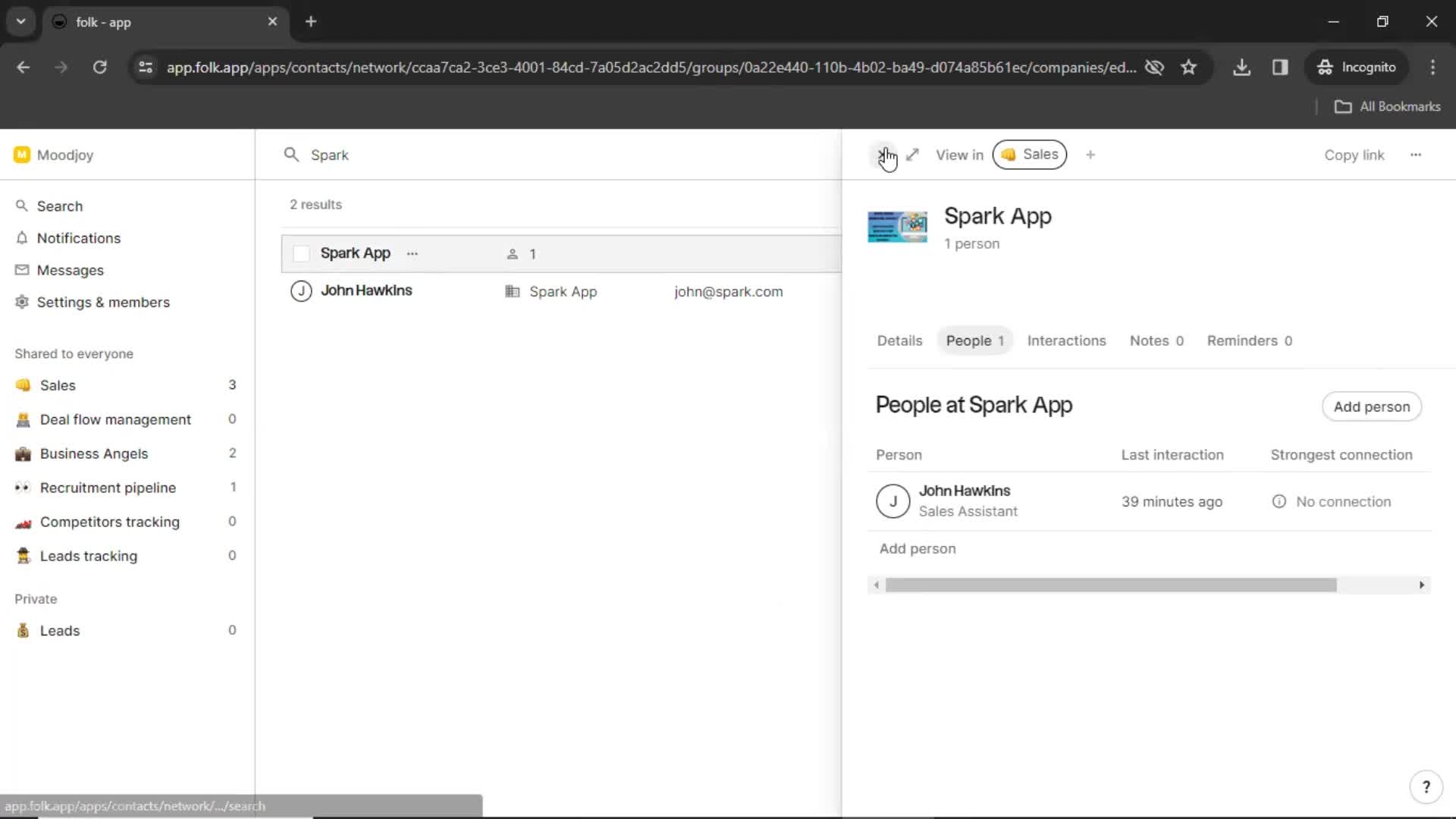
Task: Open browser downloads
Action: point(1241,67)
